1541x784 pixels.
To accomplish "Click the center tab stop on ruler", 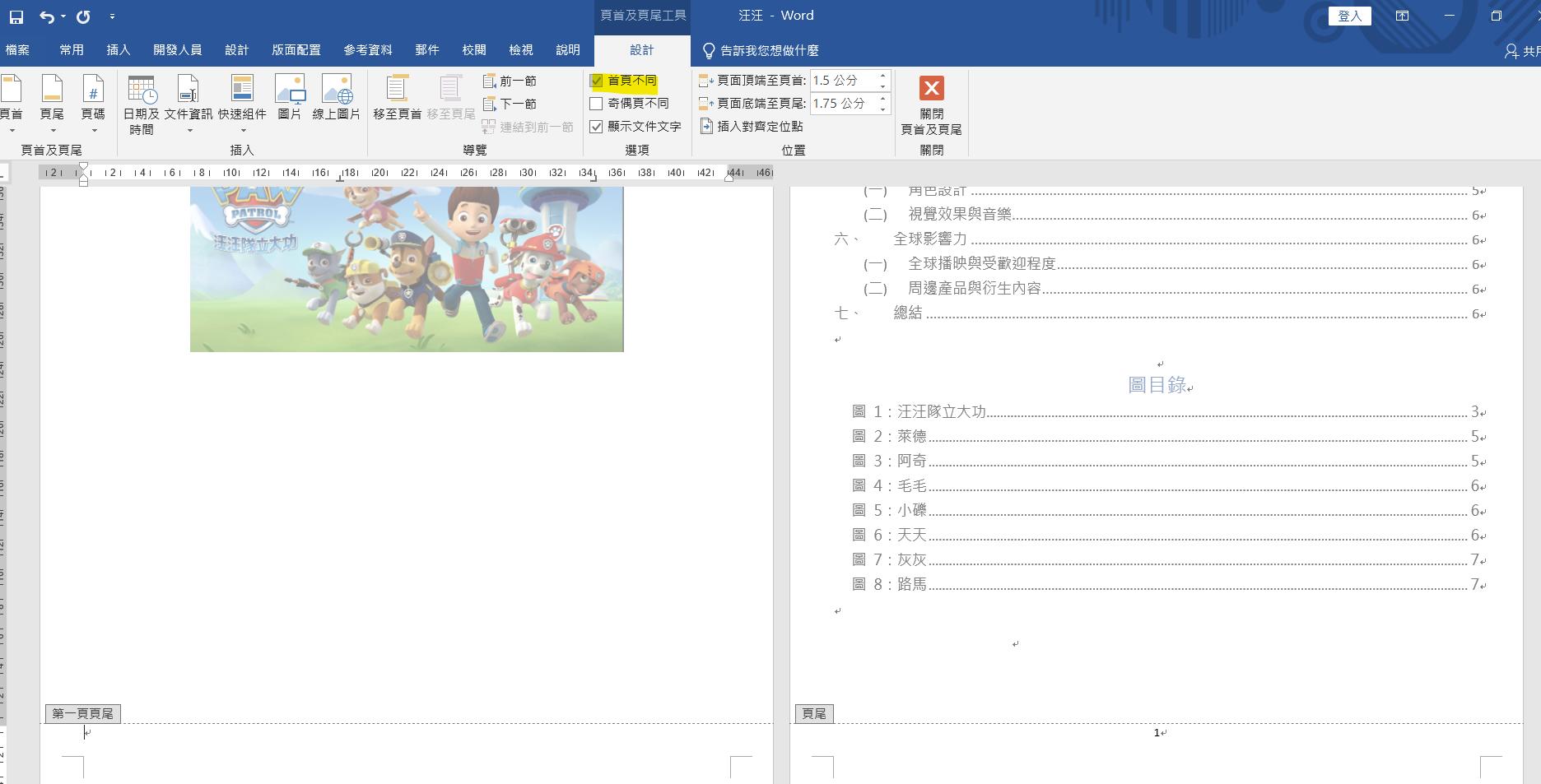I will [340, 177].
